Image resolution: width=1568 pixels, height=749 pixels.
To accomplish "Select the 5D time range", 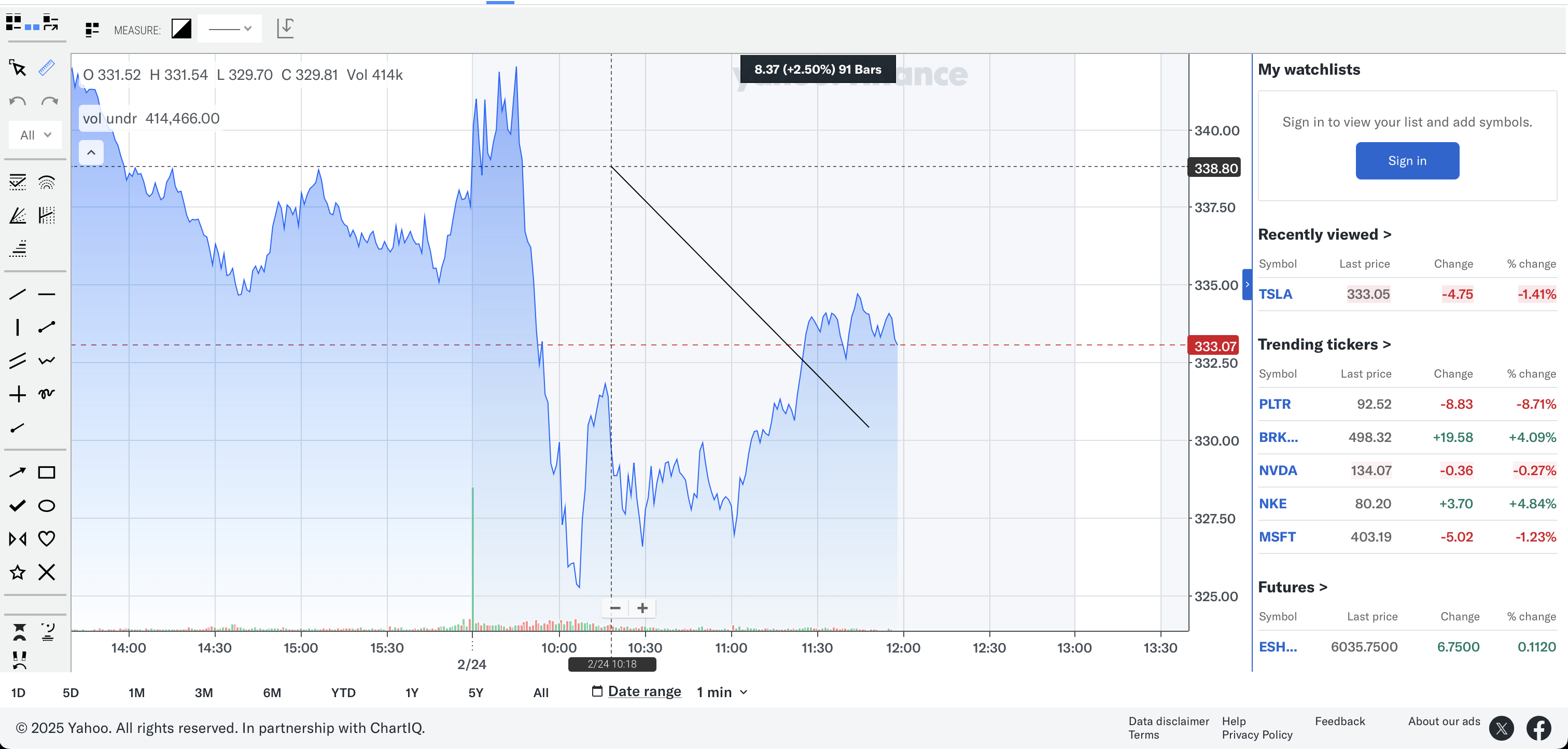I will (71, 693).
